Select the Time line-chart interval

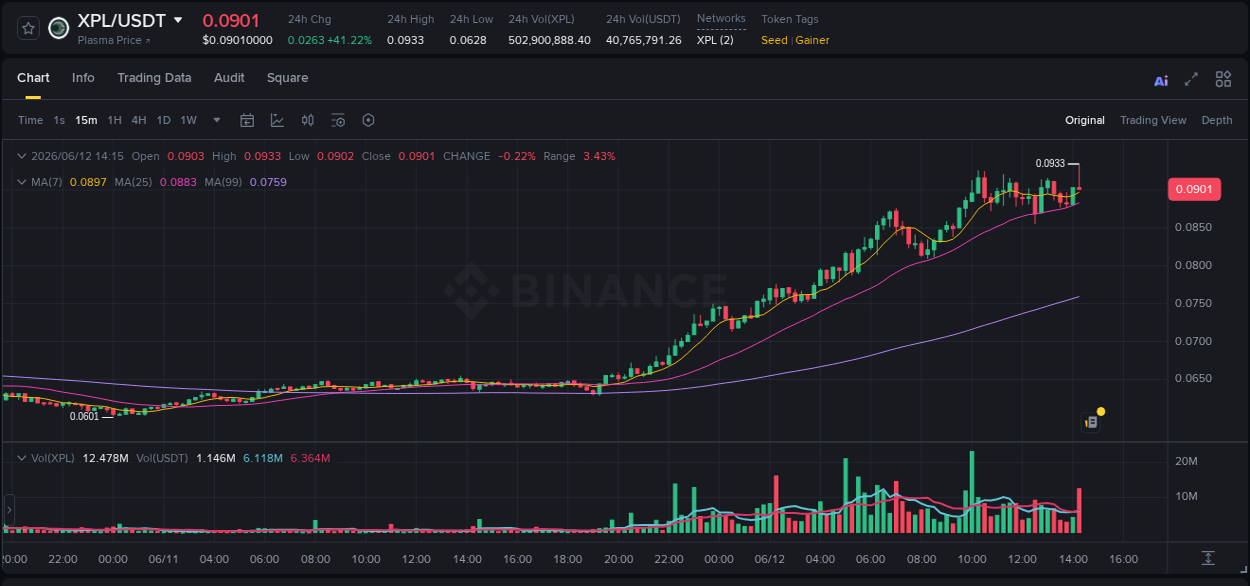click(30, 120)
